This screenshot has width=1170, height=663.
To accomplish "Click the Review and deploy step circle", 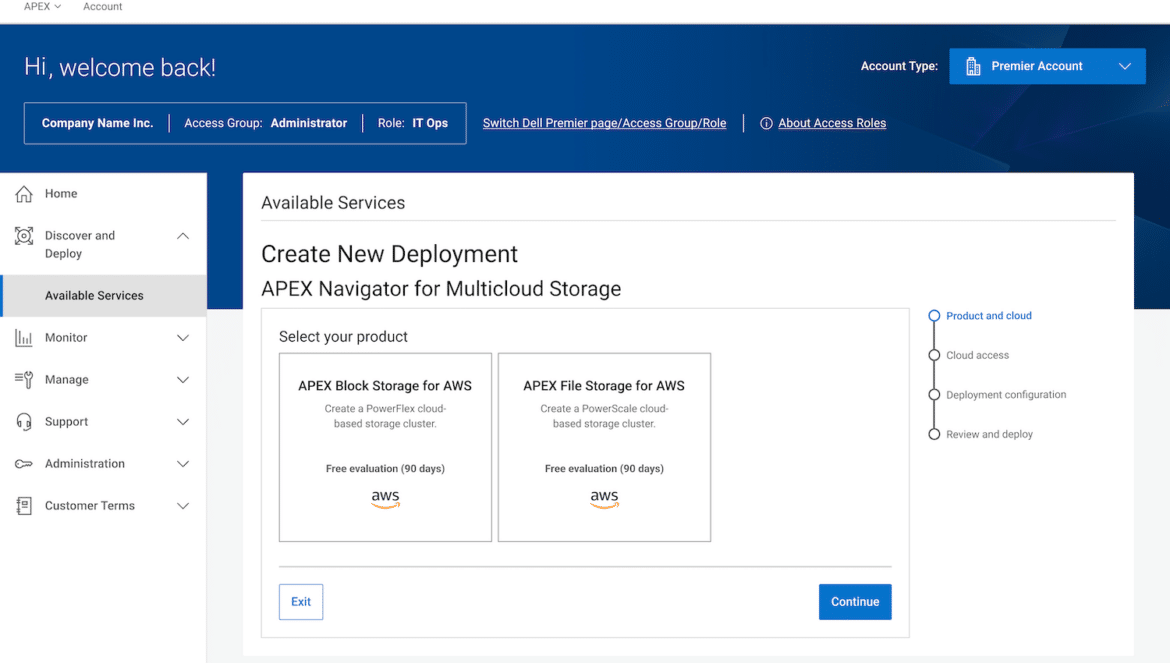I will [934, 435].
